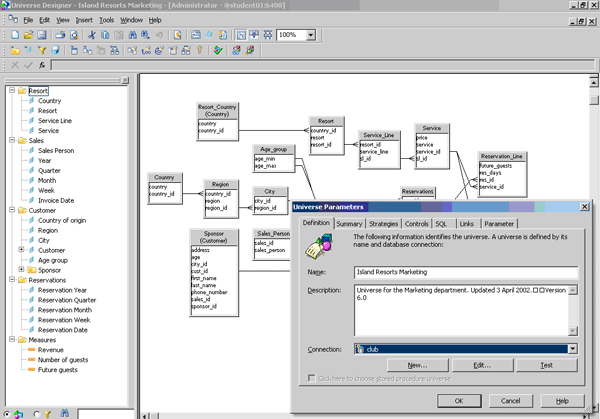The image size is (600, 419).
Task: Insert a new class with the folder icon
Action: pos(15,50)
